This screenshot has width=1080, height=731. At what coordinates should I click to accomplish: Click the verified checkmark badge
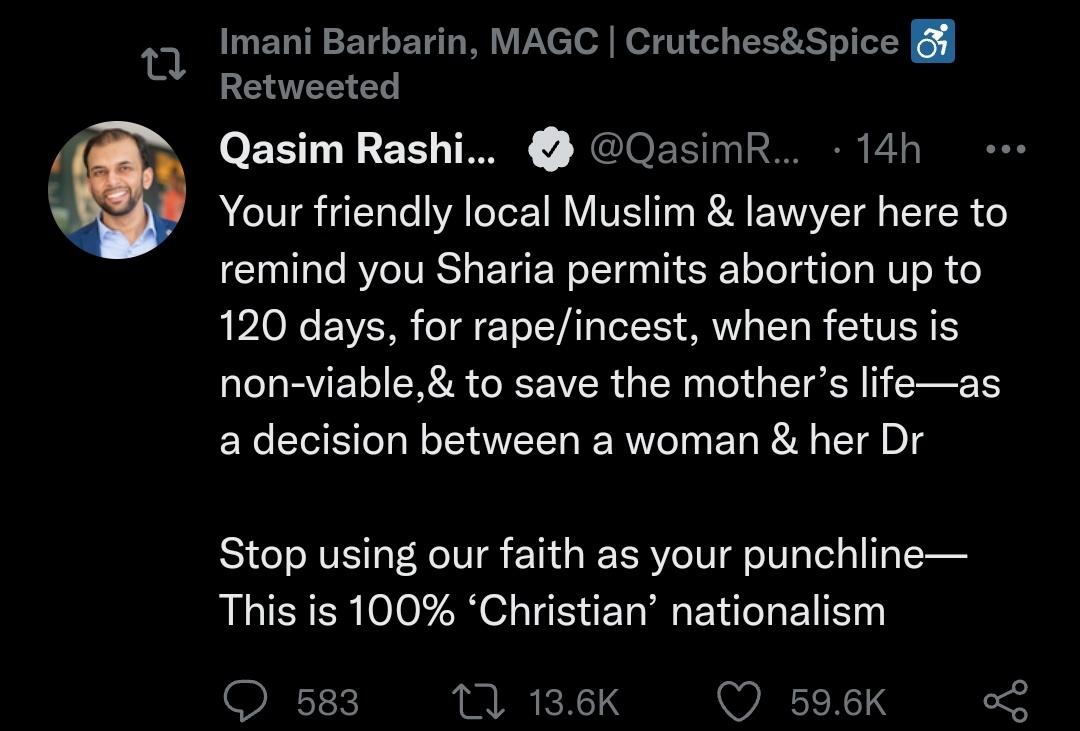pyautogui.click(x=550, y=150)
